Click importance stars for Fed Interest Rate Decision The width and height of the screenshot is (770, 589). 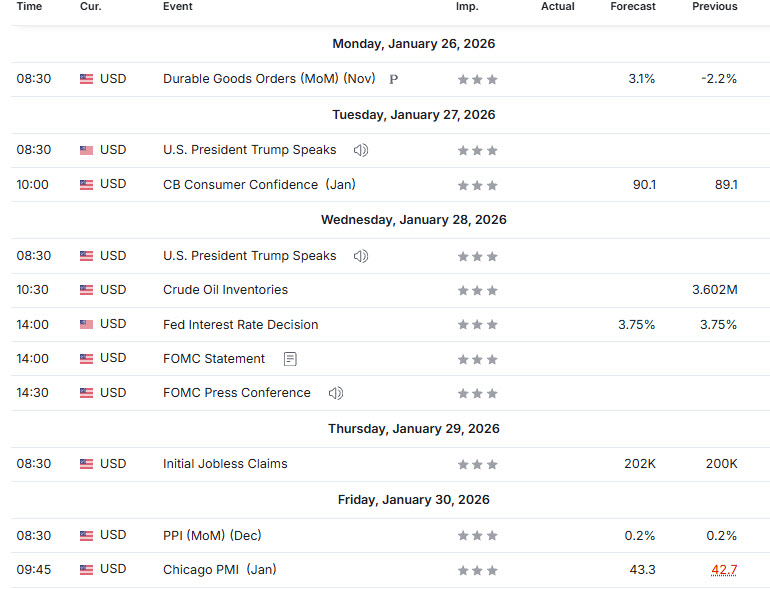tap(477, 325)
